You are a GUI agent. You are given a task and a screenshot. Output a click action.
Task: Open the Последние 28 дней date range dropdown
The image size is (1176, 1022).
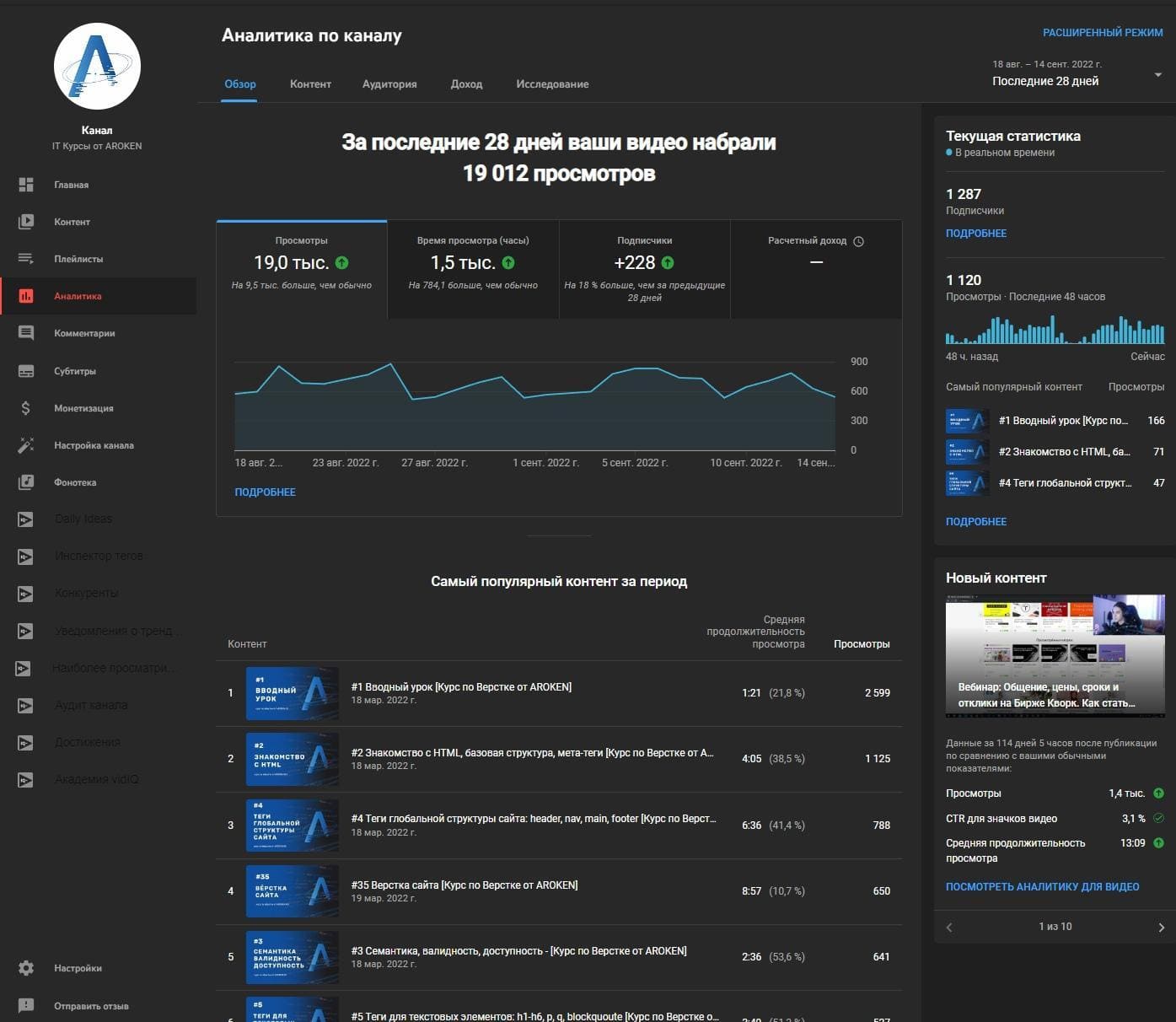pyautogui.click(x=1077, y=74)
